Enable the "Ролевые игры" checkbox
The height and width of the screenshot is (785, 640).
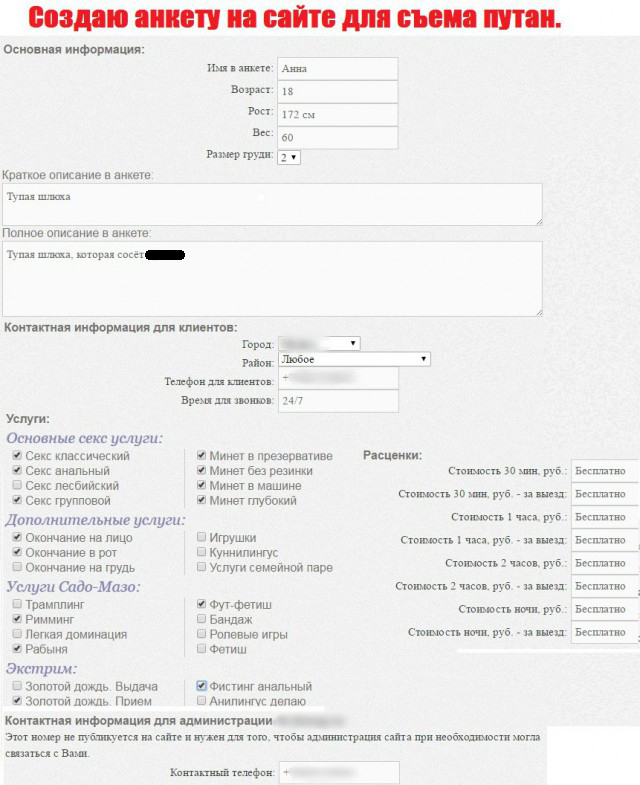pos(201,634)
